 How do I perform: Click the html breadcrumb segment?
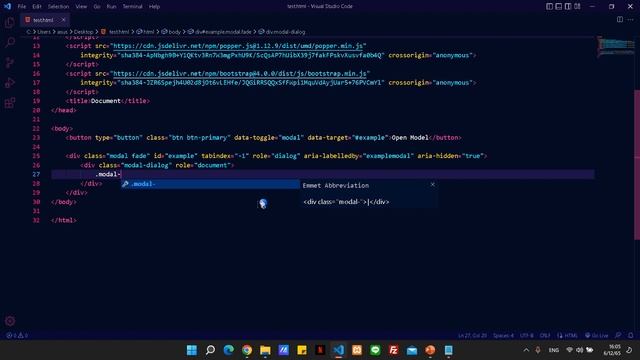pyautogui.click(x=145, y=32)
